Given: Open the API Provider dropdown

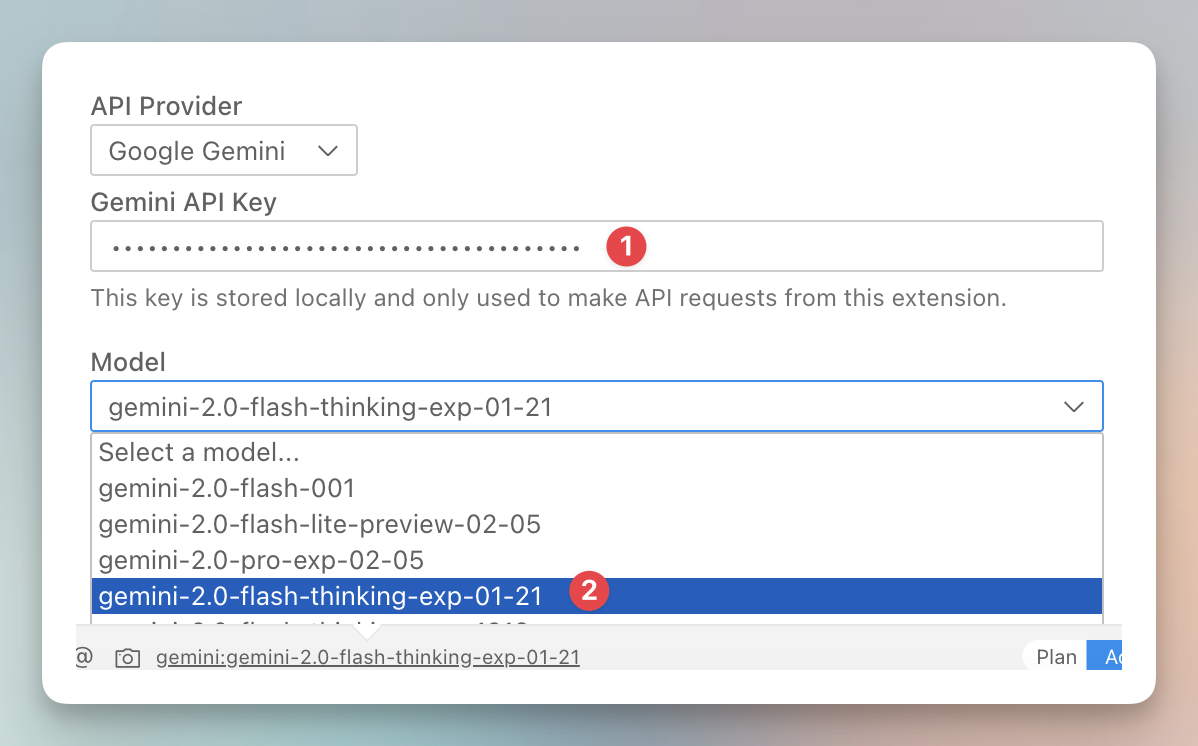Looking at the screenshot, I should click(x=223, y=151).
